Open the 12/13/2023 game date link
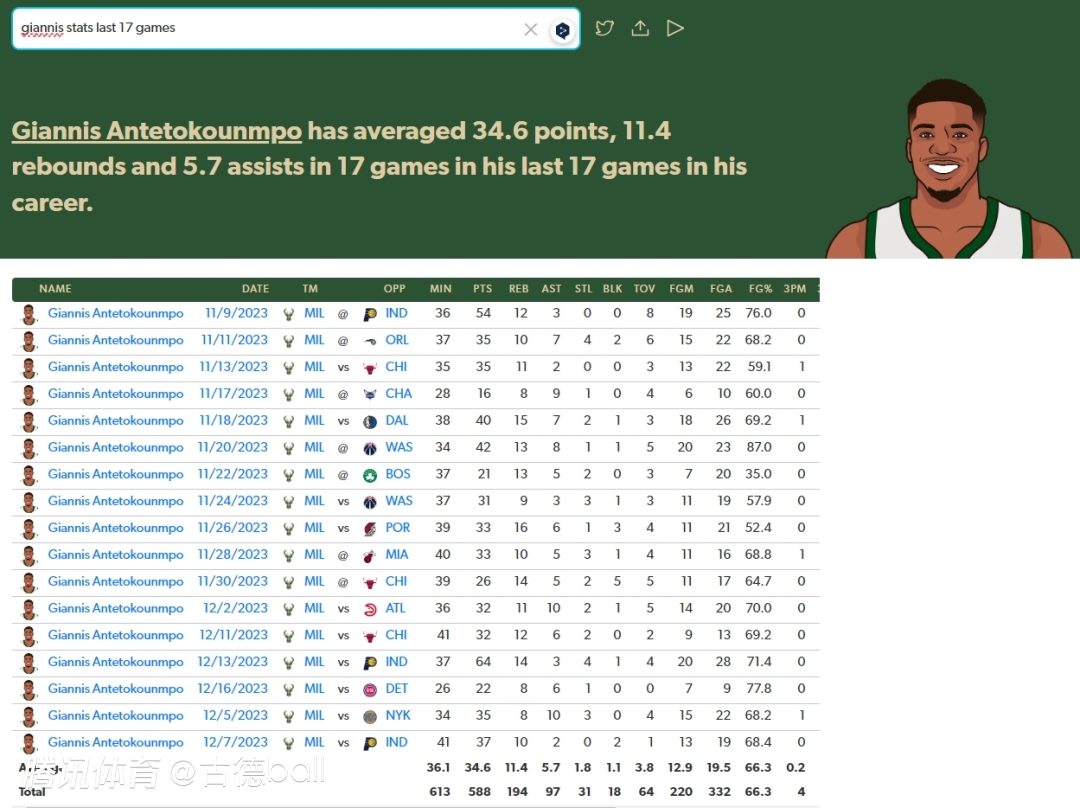This screenshot has width=1080, height=808. 232,662
